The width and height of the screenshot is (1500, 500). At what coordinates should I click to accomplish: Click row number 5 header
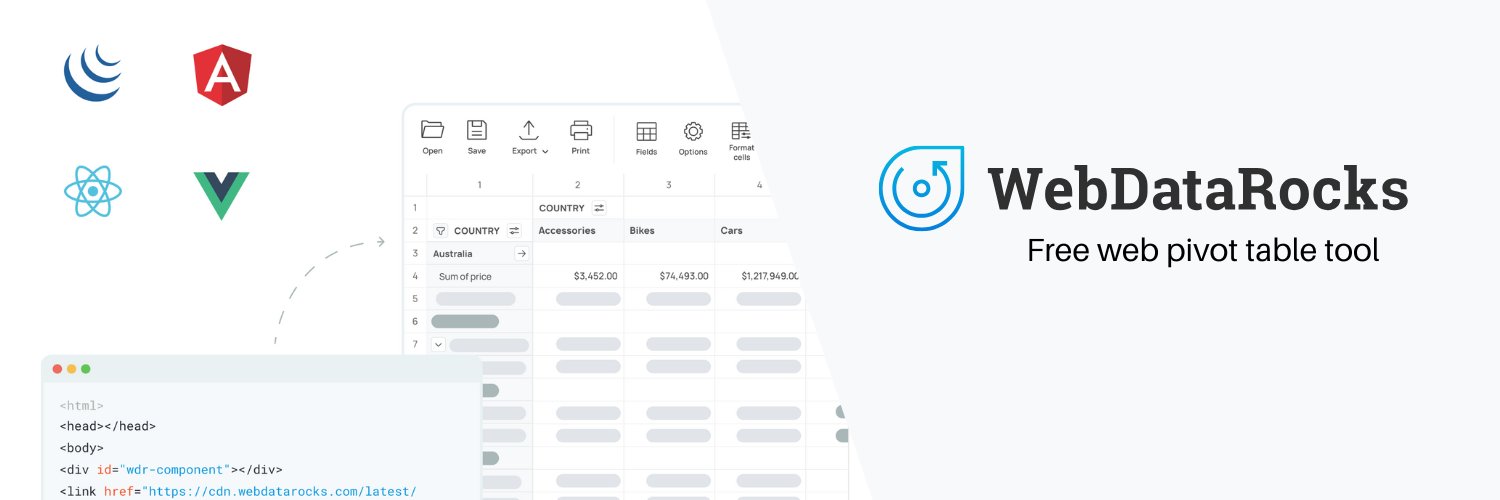point(415,298)
